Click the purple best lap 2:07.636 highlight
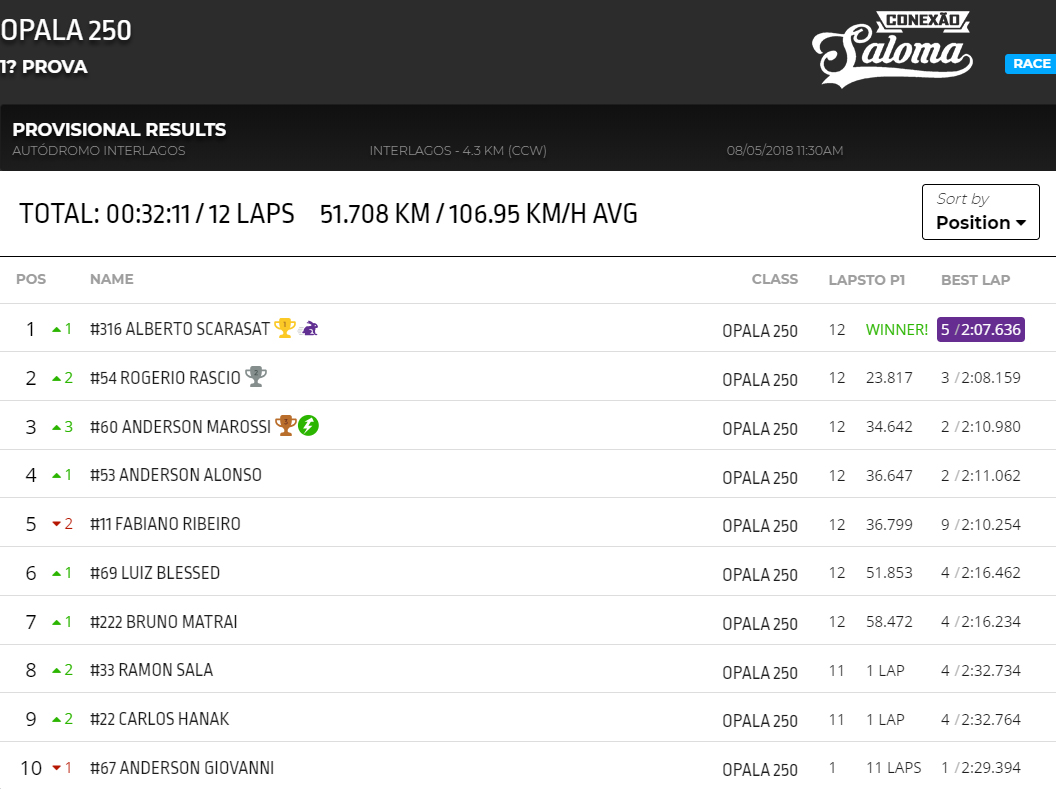Image resolution: width=1056 pixels, height=789 pixels. coord(980,329)
